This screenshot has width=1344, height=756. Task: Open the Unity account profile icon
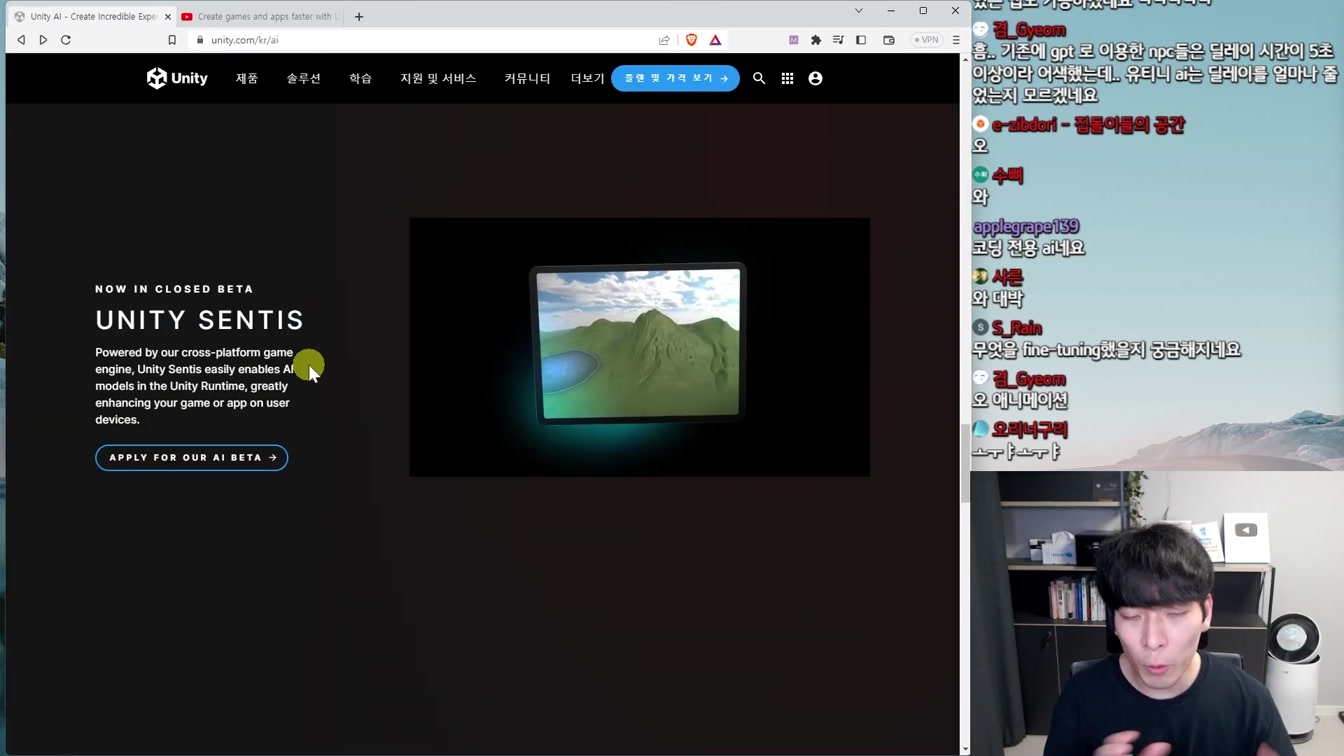[x=815, y=78]
